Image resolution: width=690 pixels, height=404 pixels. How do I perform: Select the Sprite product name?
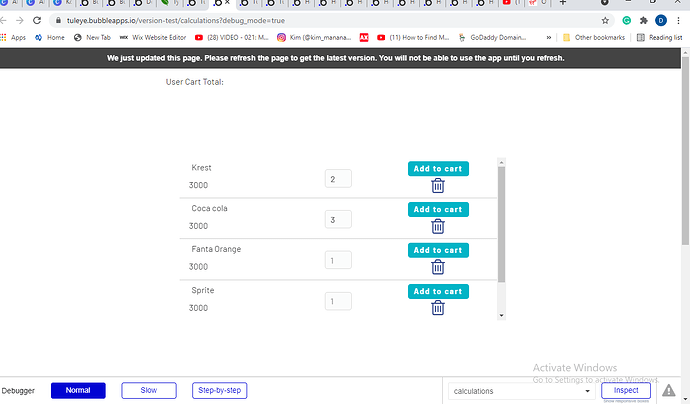pos(203,290)
